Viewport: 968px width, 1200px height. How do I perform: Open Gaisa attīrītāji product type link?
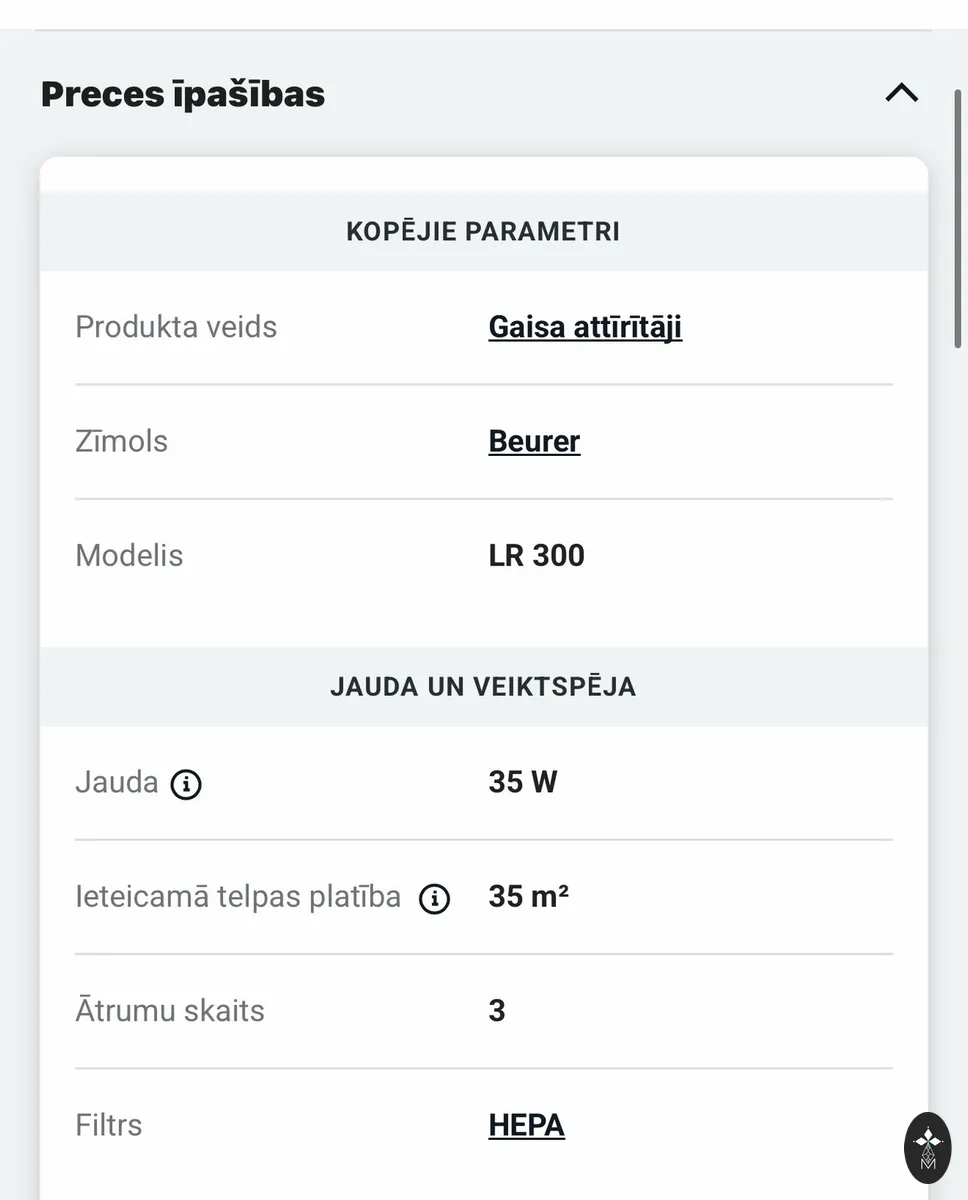(x=585, y=327)
